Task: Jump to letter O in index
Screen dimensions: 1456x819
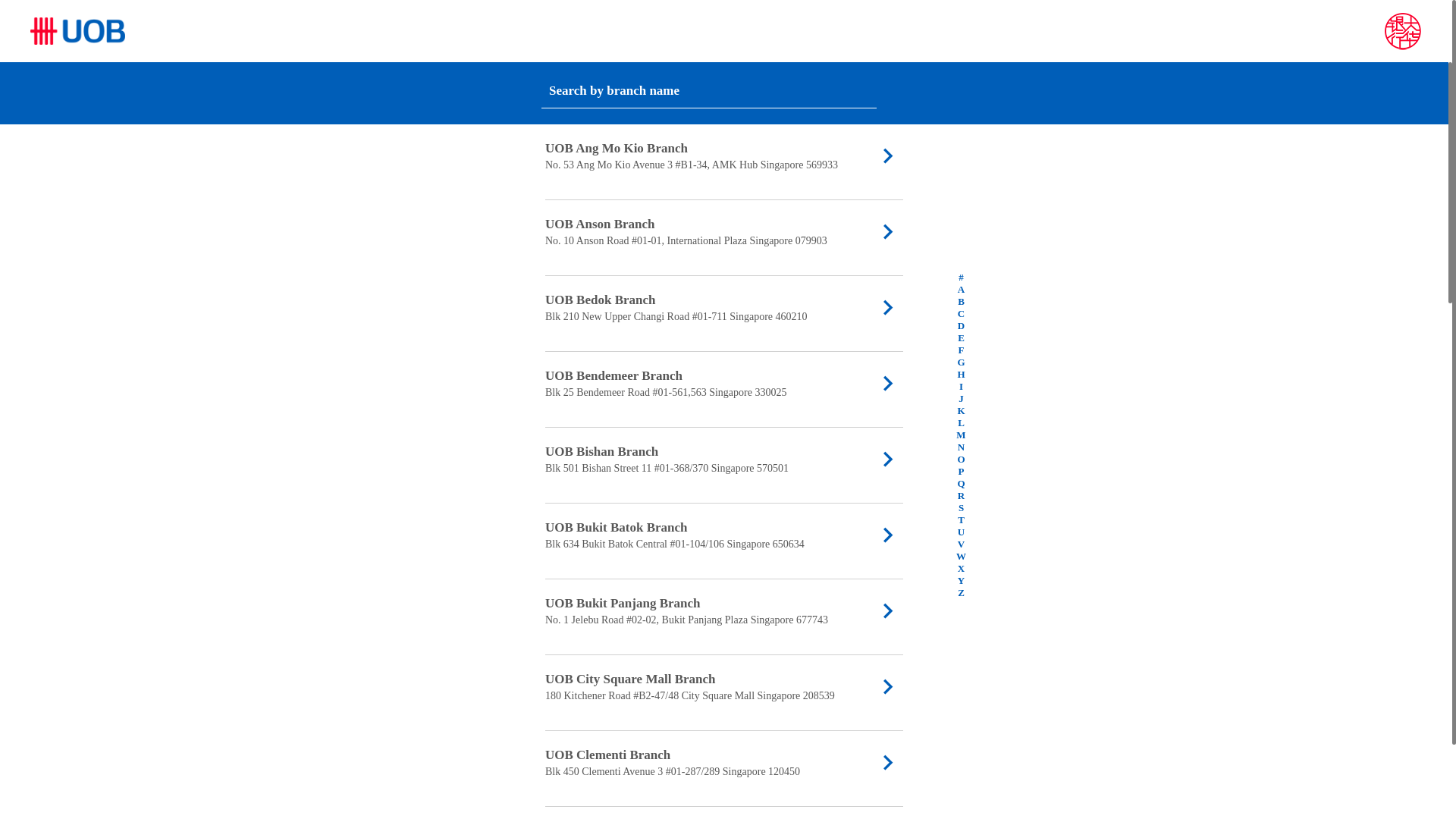Action: point(961,460)
